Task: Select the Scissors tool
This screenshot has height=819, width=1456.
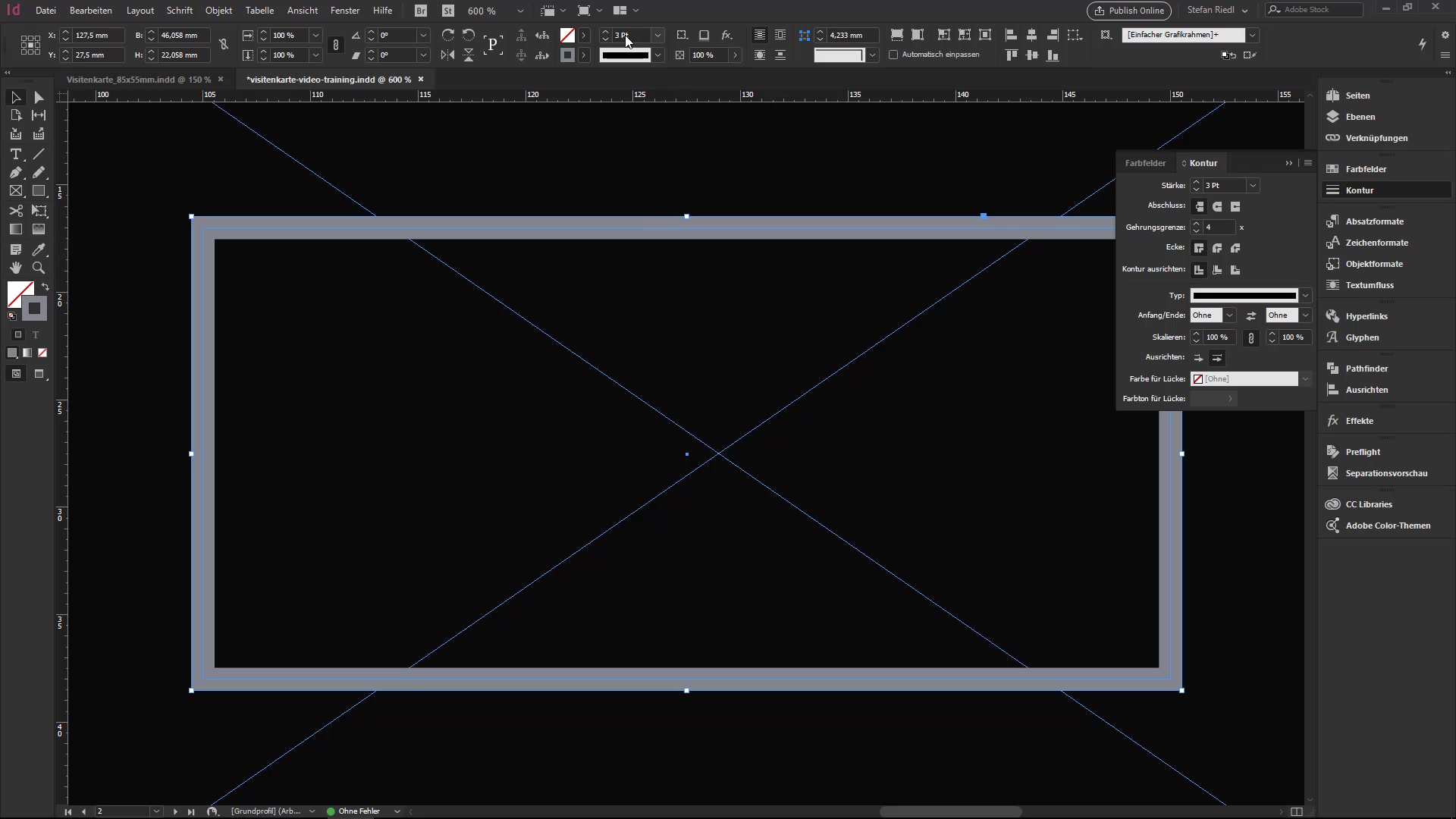Action: [x=16, y=211]
